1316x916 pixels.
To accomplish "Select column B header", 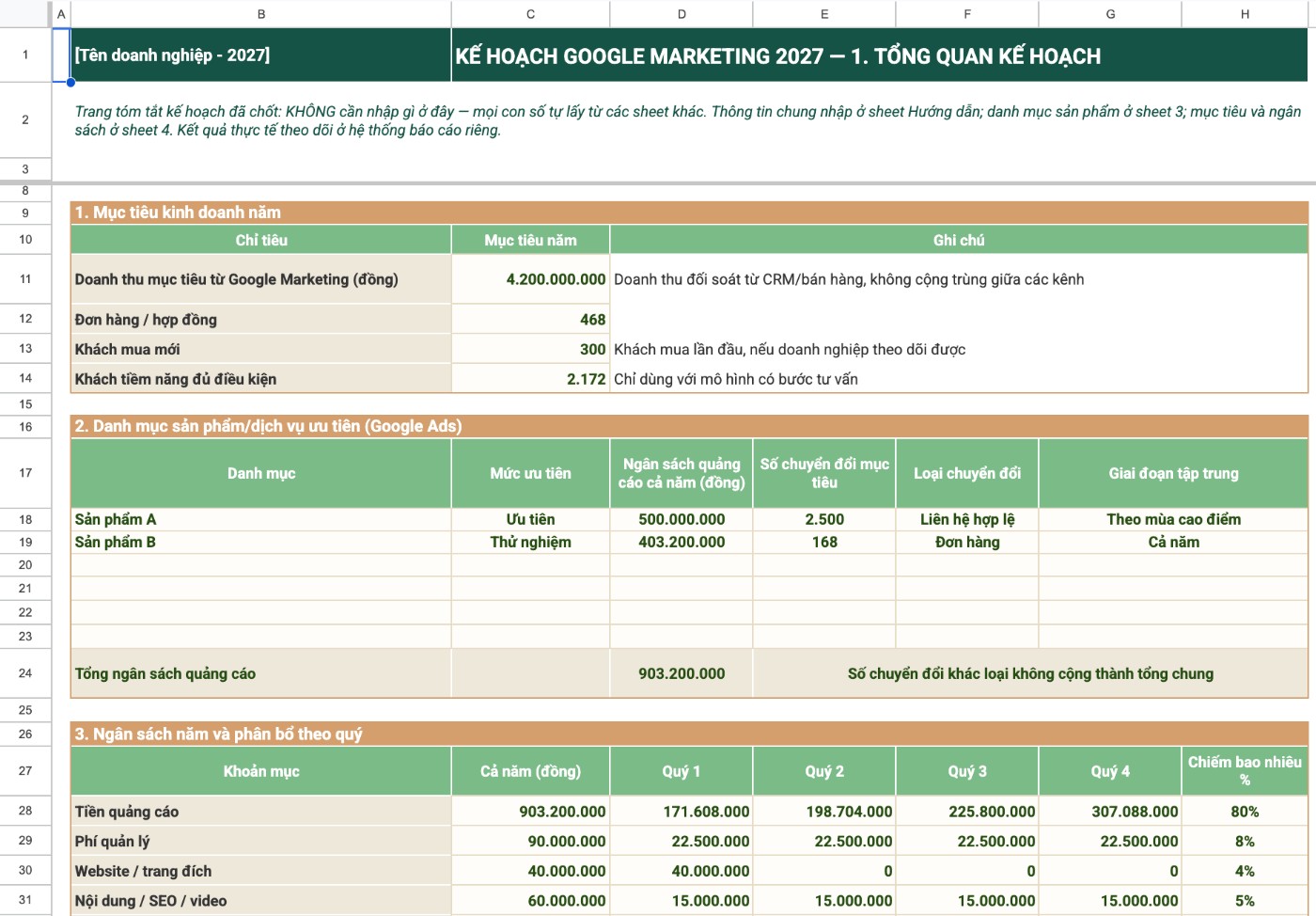I will coord(260,14).
